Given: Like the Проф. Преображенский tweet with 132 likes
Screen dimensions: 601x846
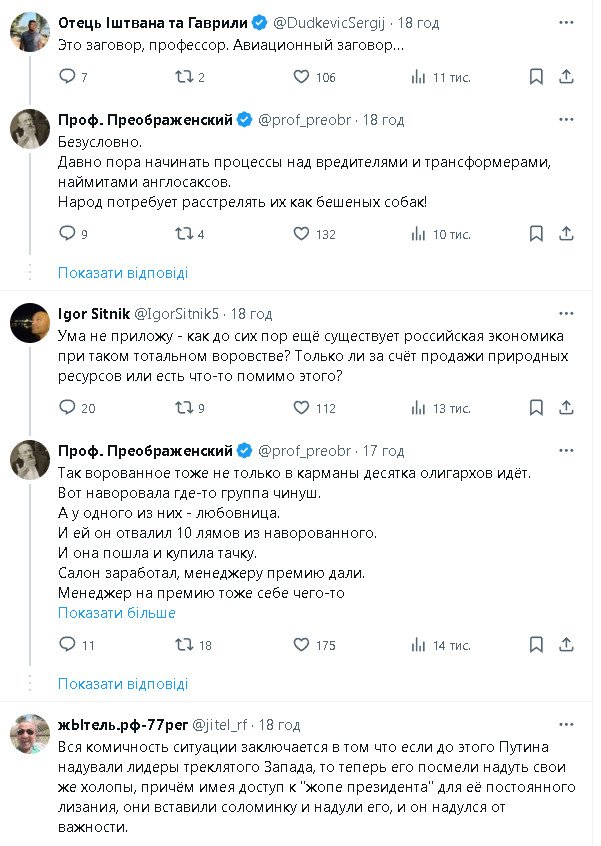Looking at the screenshot, I should click(302, 234).
